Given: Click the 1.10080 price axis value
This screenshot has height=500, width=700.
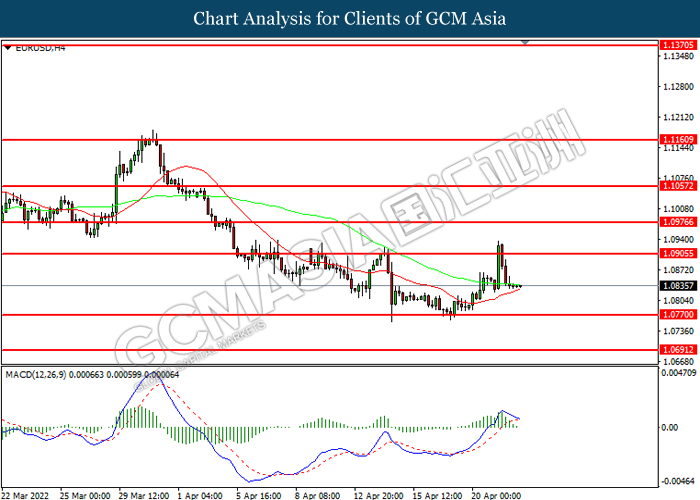Looking at the screenshot, I should tap(679, 209).
